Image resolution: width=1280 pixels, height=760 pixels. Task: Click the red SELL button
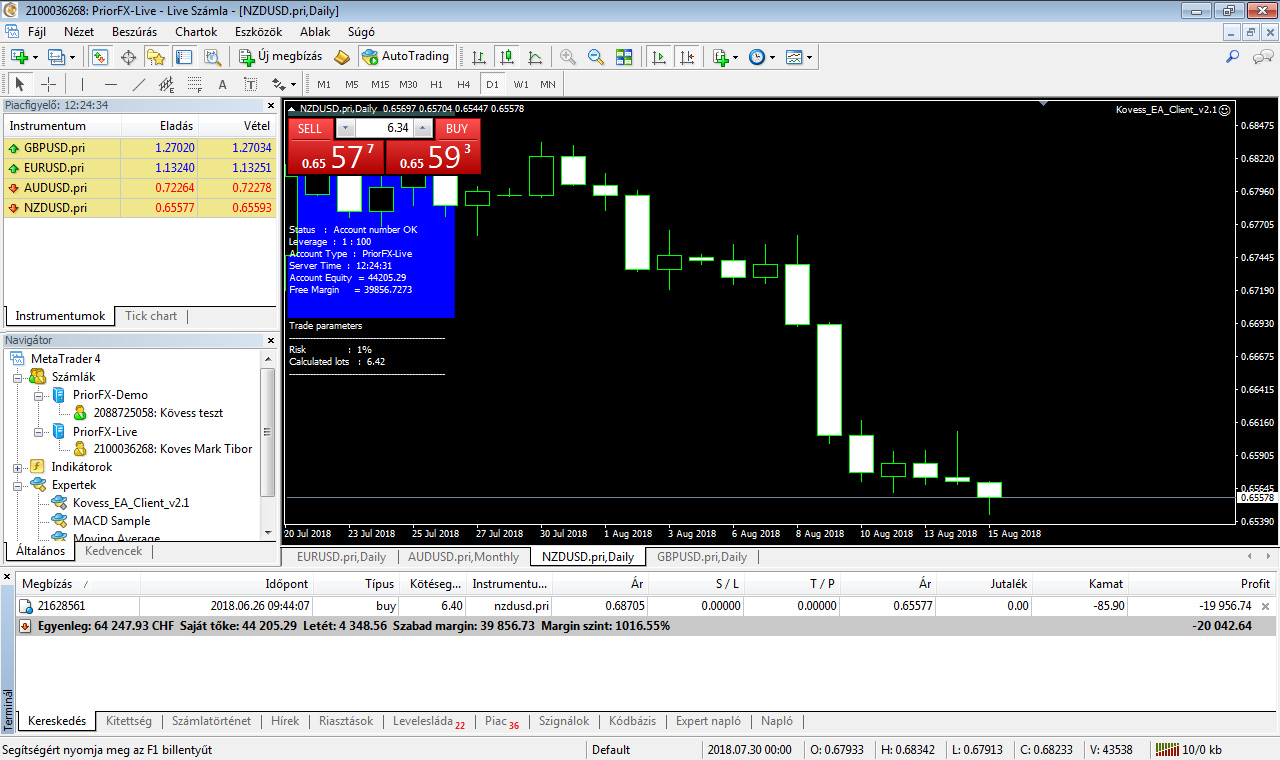(310, 128)
